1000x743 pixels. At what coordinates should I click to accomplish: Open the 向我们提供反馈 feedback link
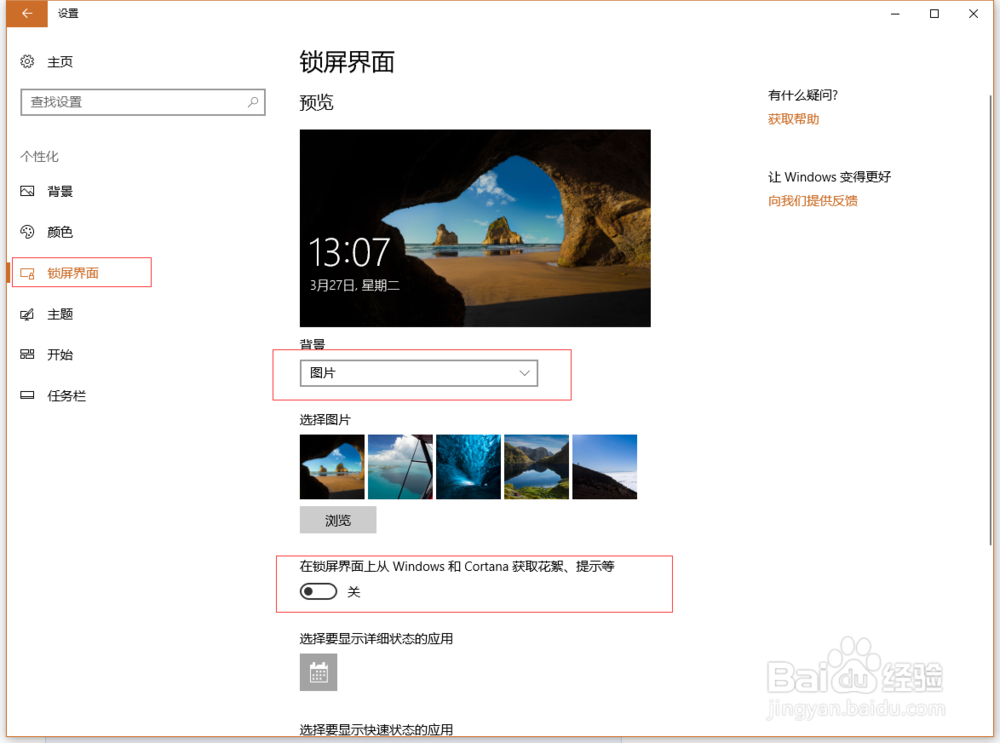pos(812,201)
